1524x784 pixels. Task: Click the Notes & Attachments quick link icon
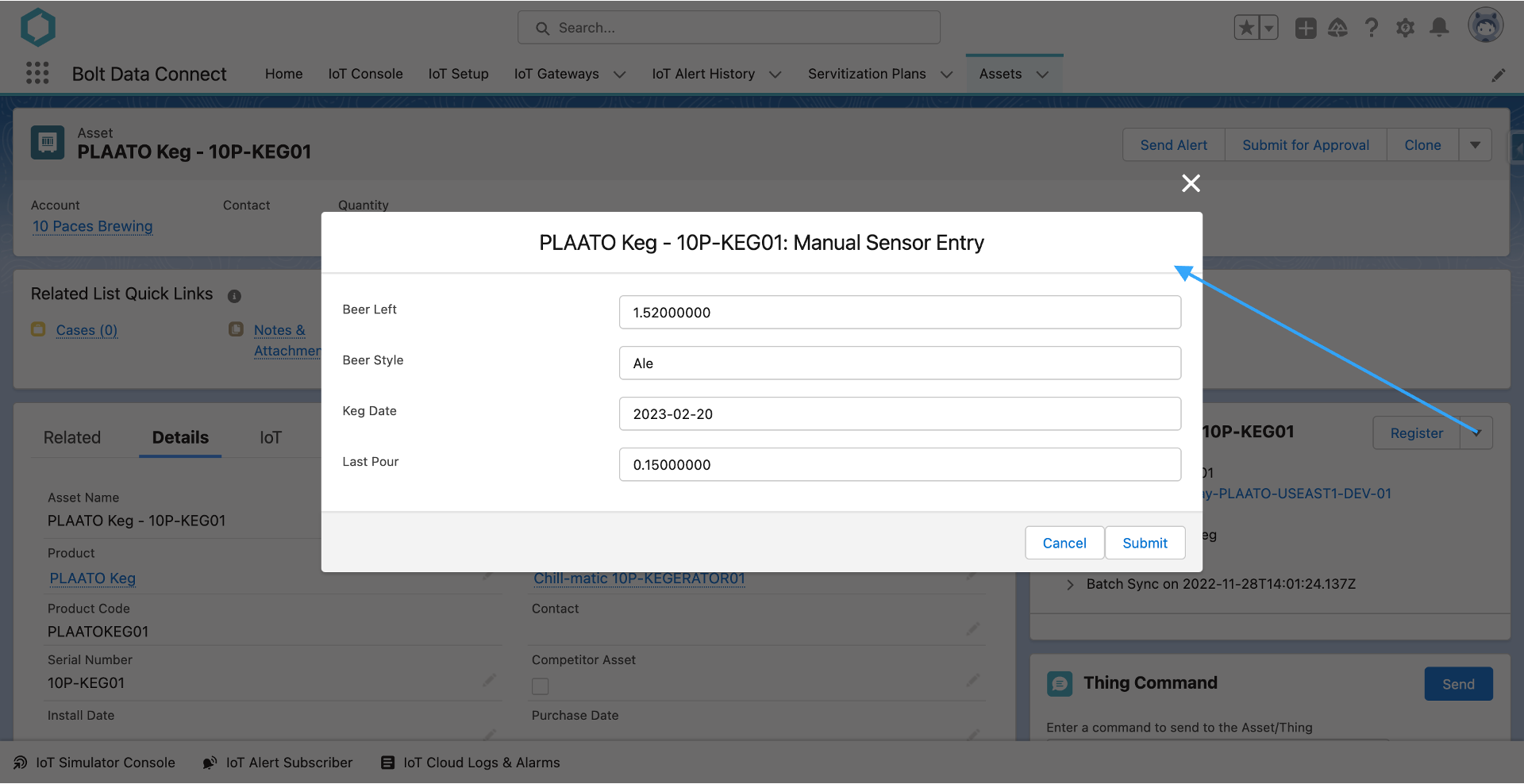pyautogui.click(x=236, y=329)
